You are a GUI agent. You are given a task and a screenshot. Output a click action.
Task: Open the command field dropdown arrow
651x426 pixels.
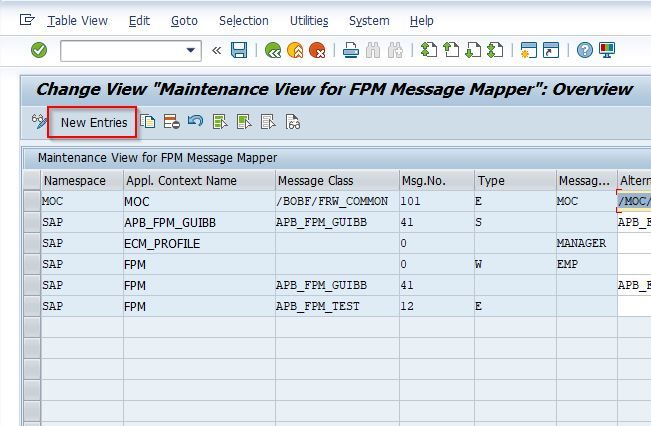[191, 51]
